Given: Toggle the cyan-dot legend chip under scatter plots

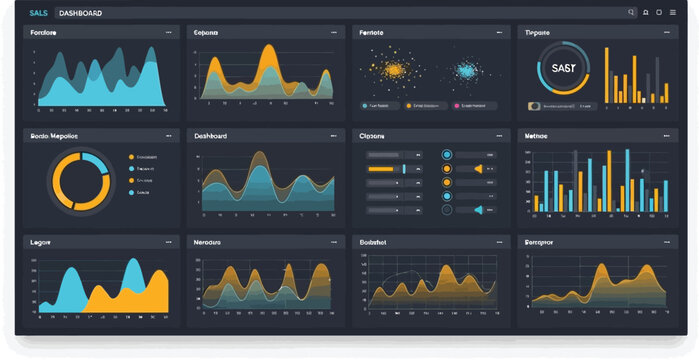Looking at the screenshot, I should (x=379, y=106).
